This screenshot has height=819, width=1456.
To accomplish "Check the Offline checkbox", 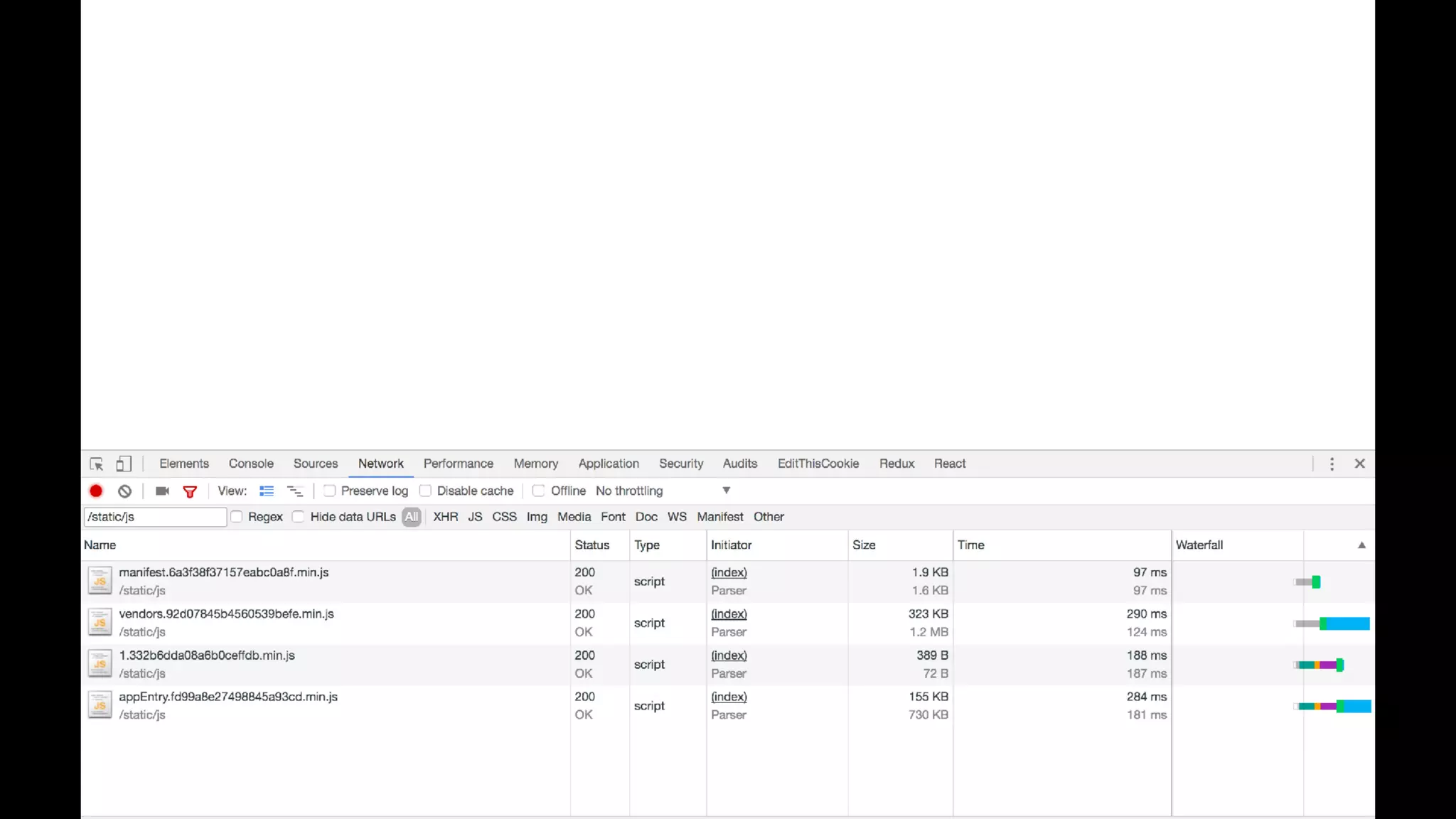I will [539, 491].
